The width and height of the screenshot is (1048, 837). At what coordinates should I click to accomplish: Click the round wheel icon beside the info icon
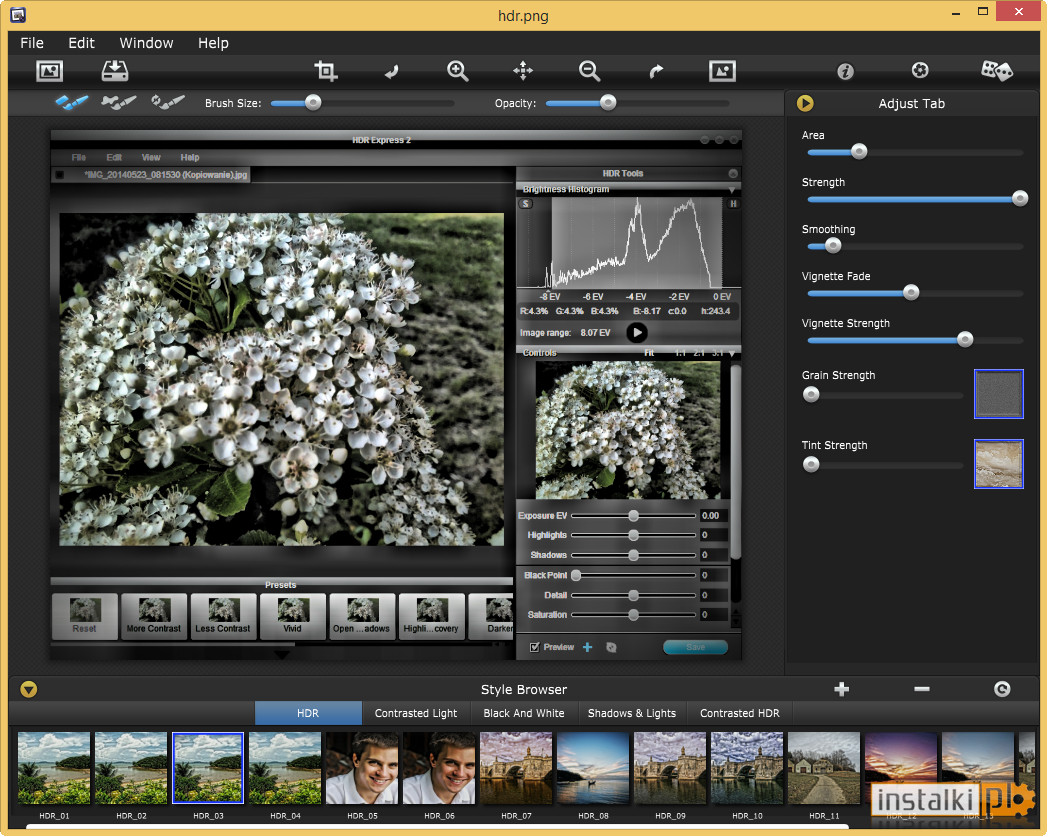[x=920, y=70]
